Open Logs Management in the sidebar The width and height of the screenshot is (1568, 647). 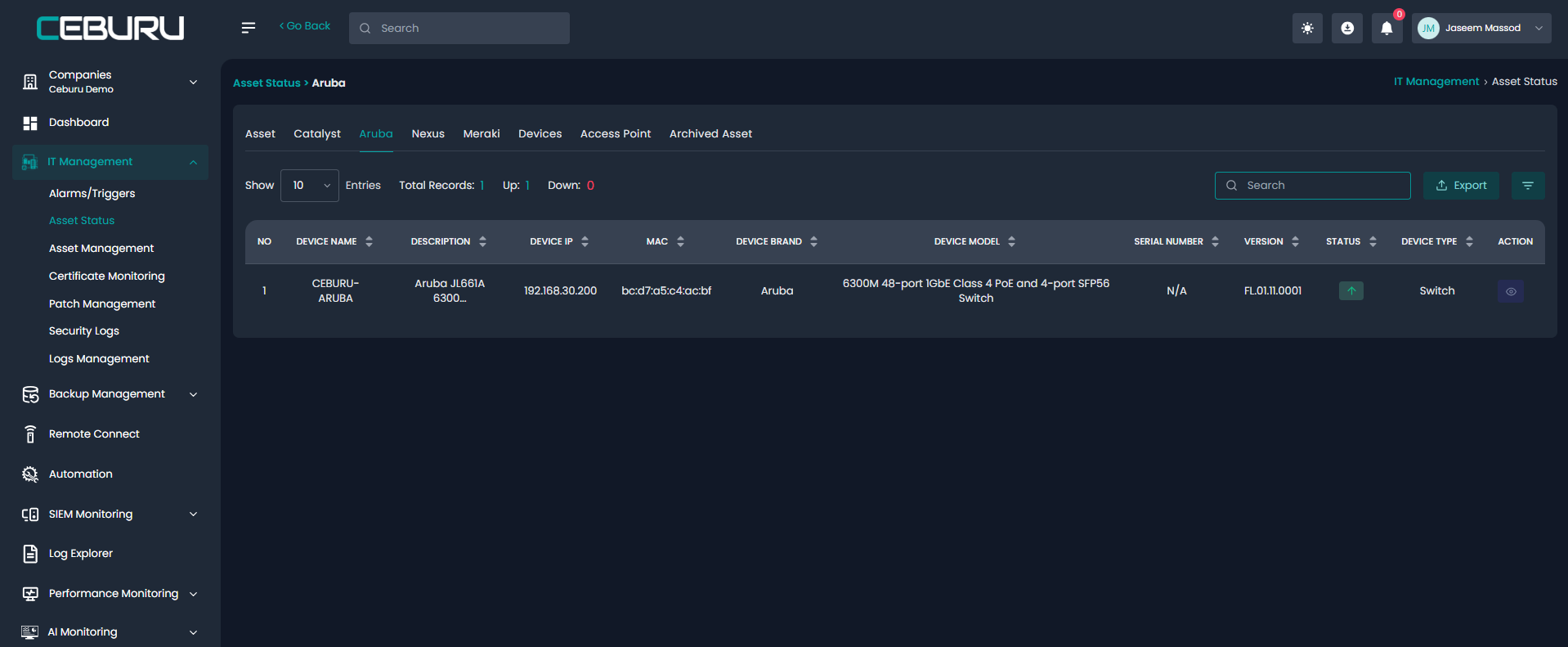click(99, 359)
